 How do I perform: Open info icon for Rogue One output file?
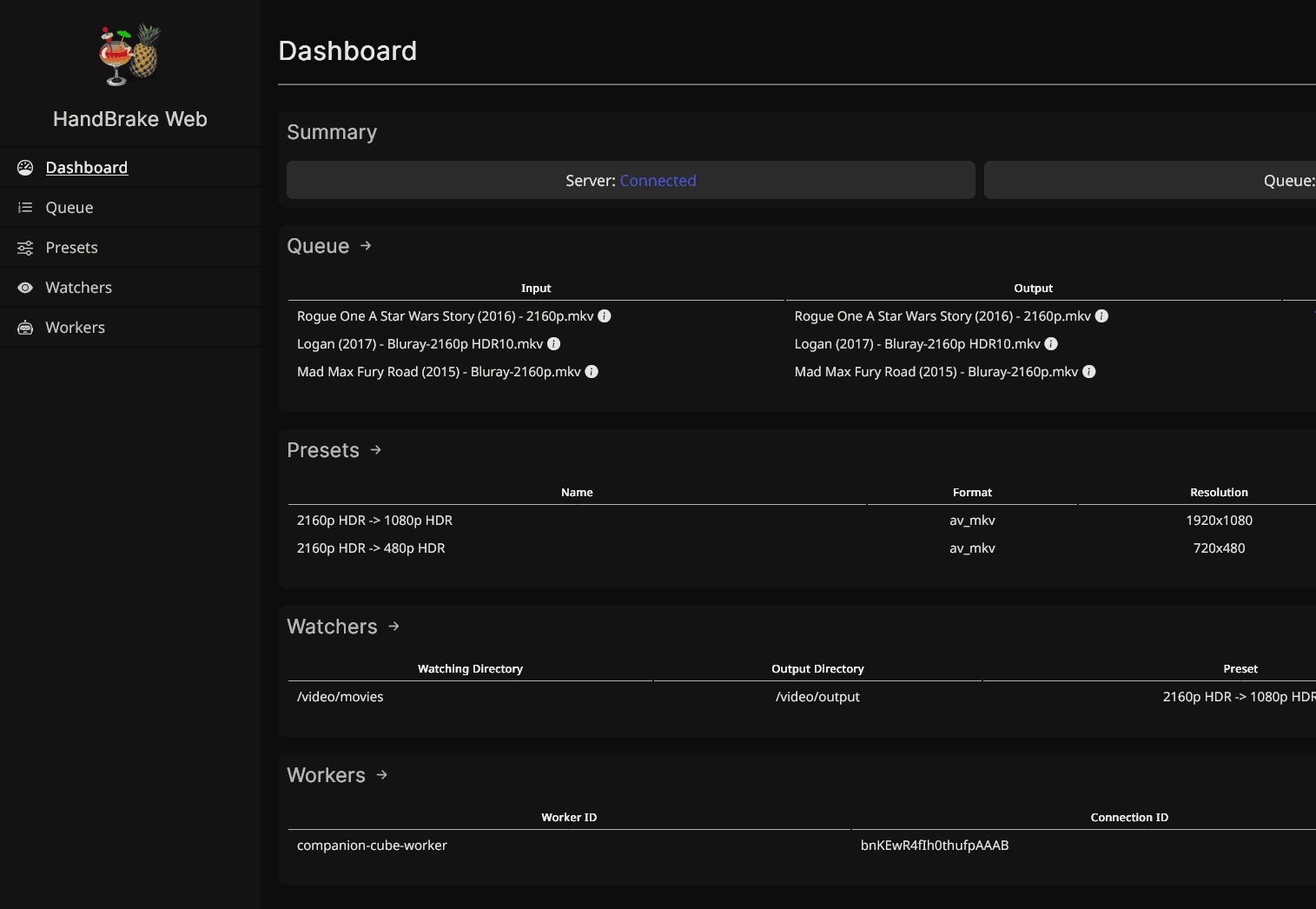pos(1101,316)
